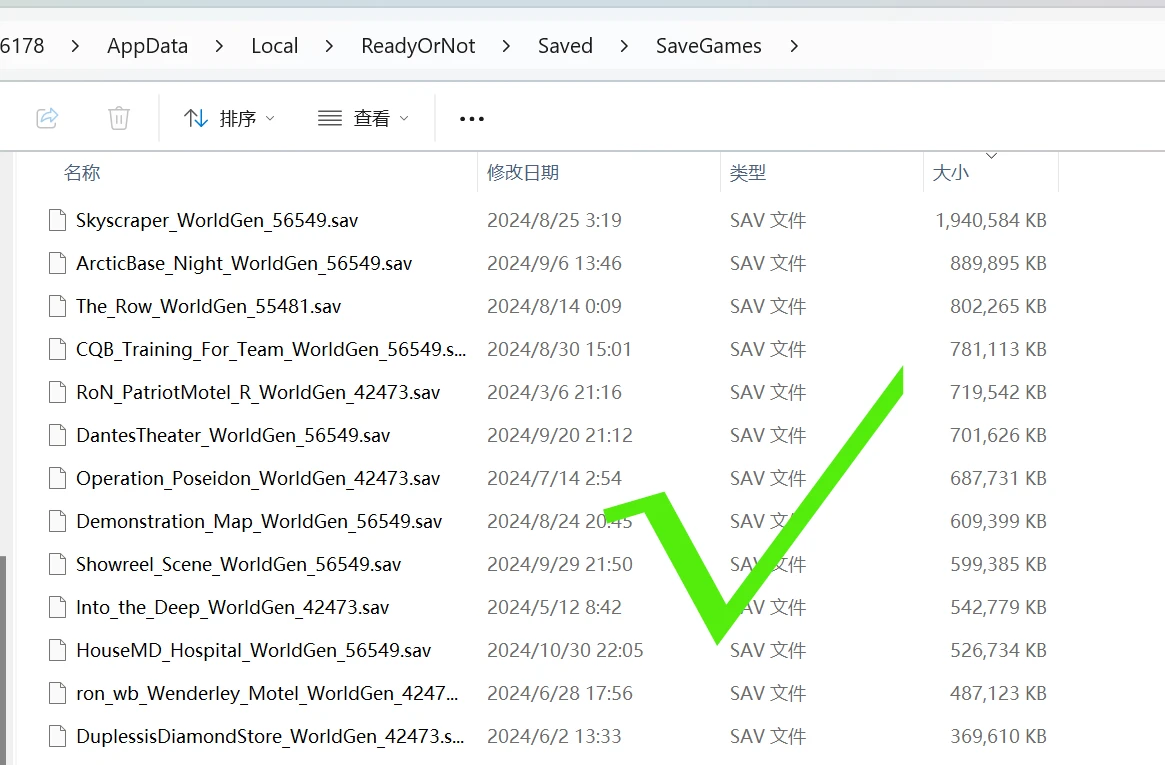Click the 487,123 KB size cell
This screenshot has height=765, width=1165.
(998, 694)
